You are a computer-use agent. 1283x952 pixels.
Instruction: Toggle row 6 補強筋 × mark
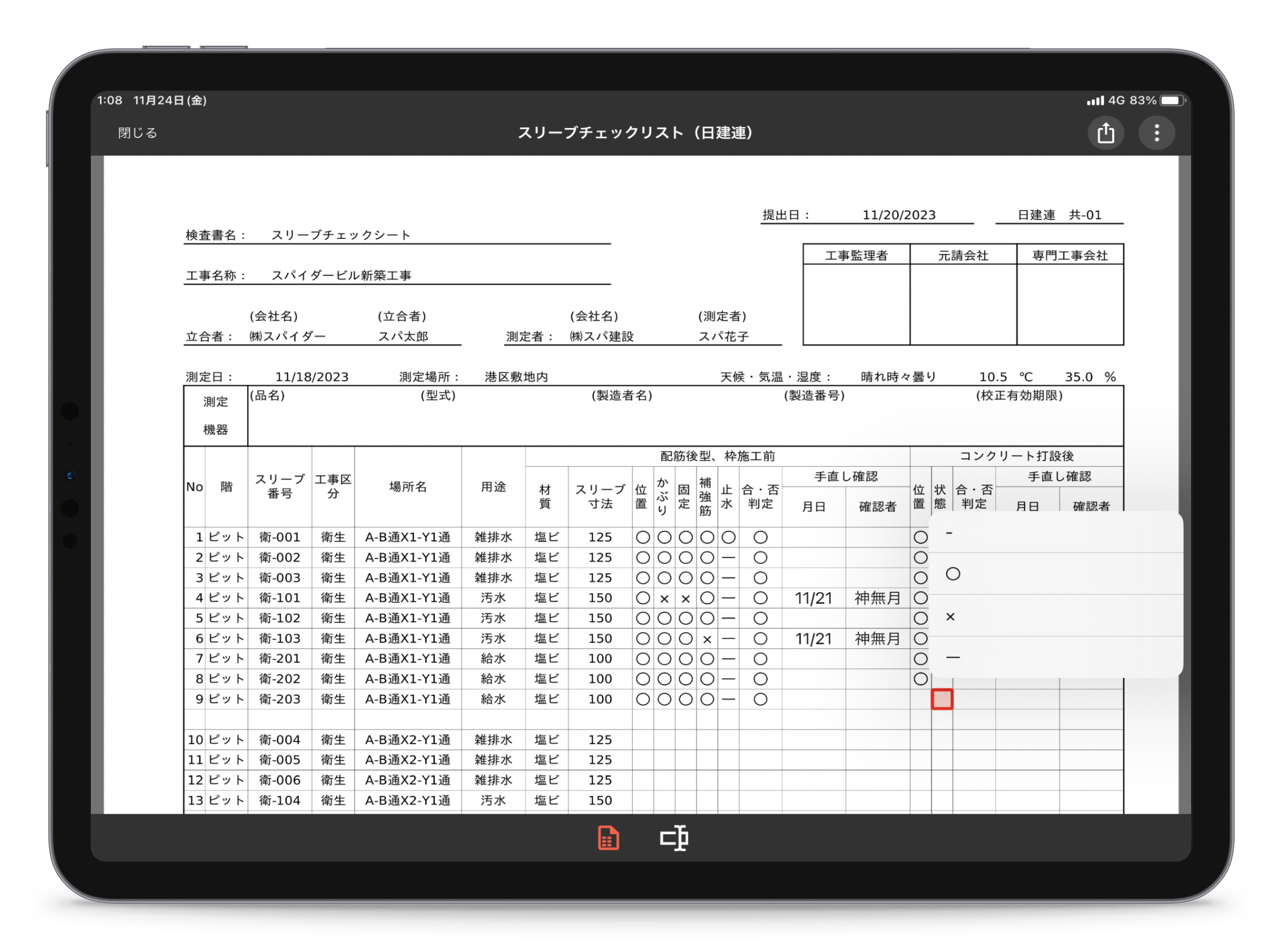tap(707, 638)
